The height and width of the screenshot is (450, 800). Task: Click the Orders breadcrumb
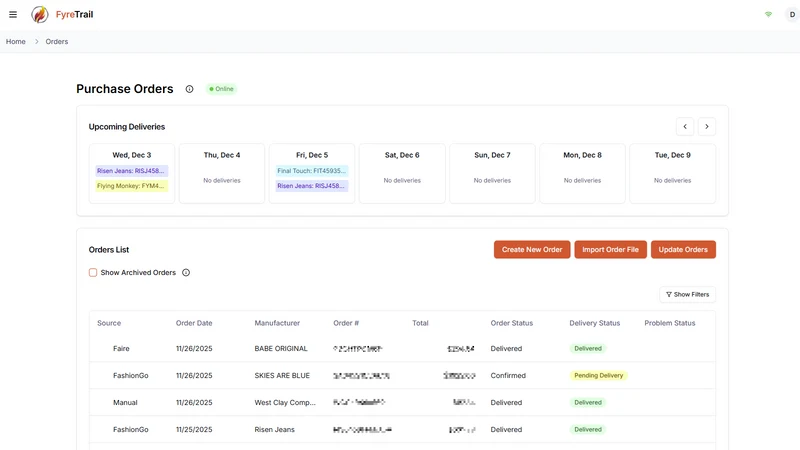coord(57,41)
